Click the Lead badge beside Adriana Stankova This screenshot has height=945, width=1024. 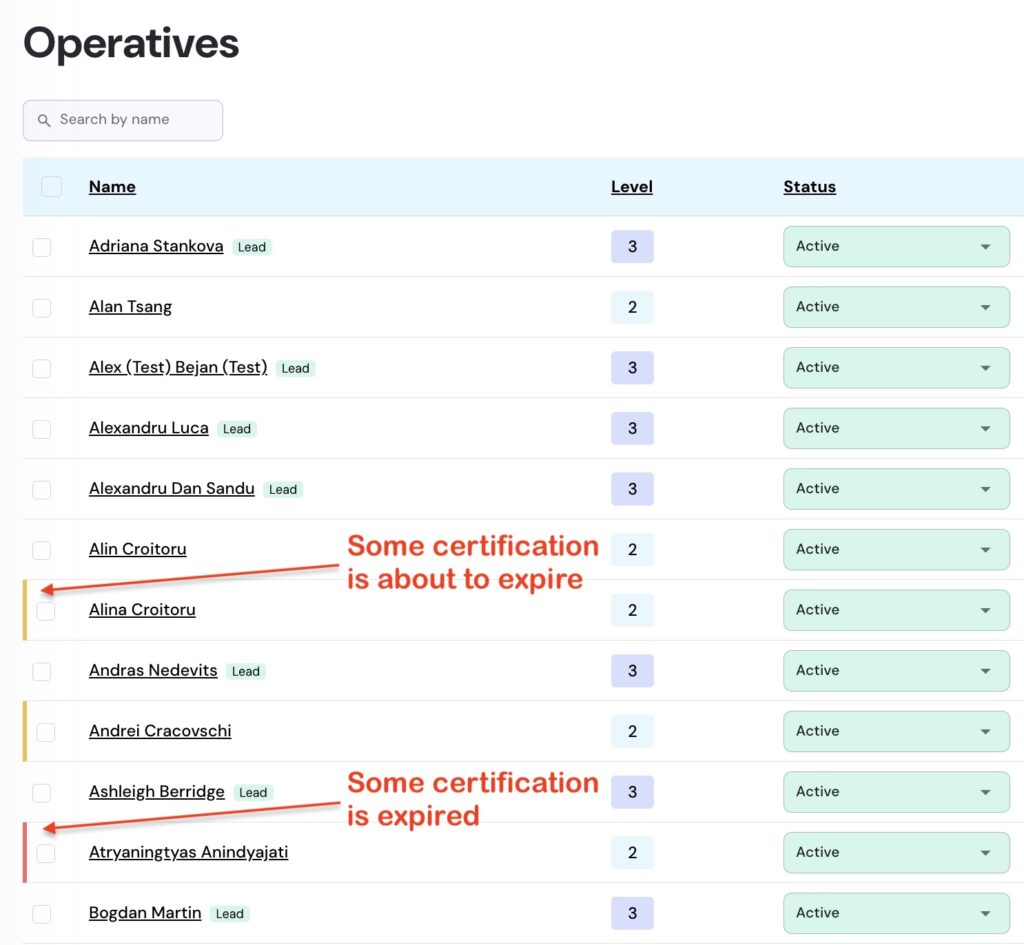252,247
